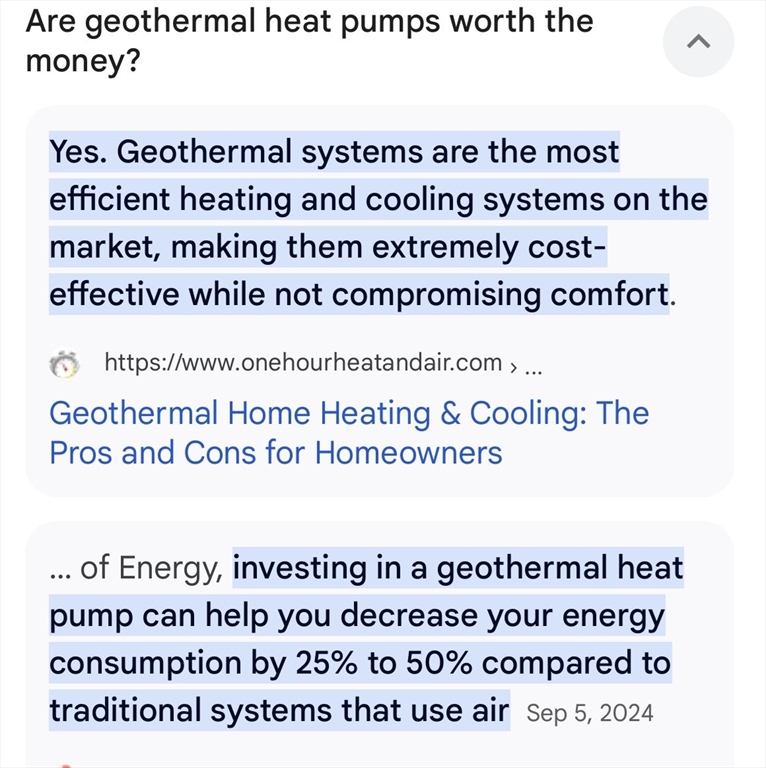Click 'effective while not compromising comfort' line
Screen dimensions: 766x768
pyautogui.click(x=359, y=295)
